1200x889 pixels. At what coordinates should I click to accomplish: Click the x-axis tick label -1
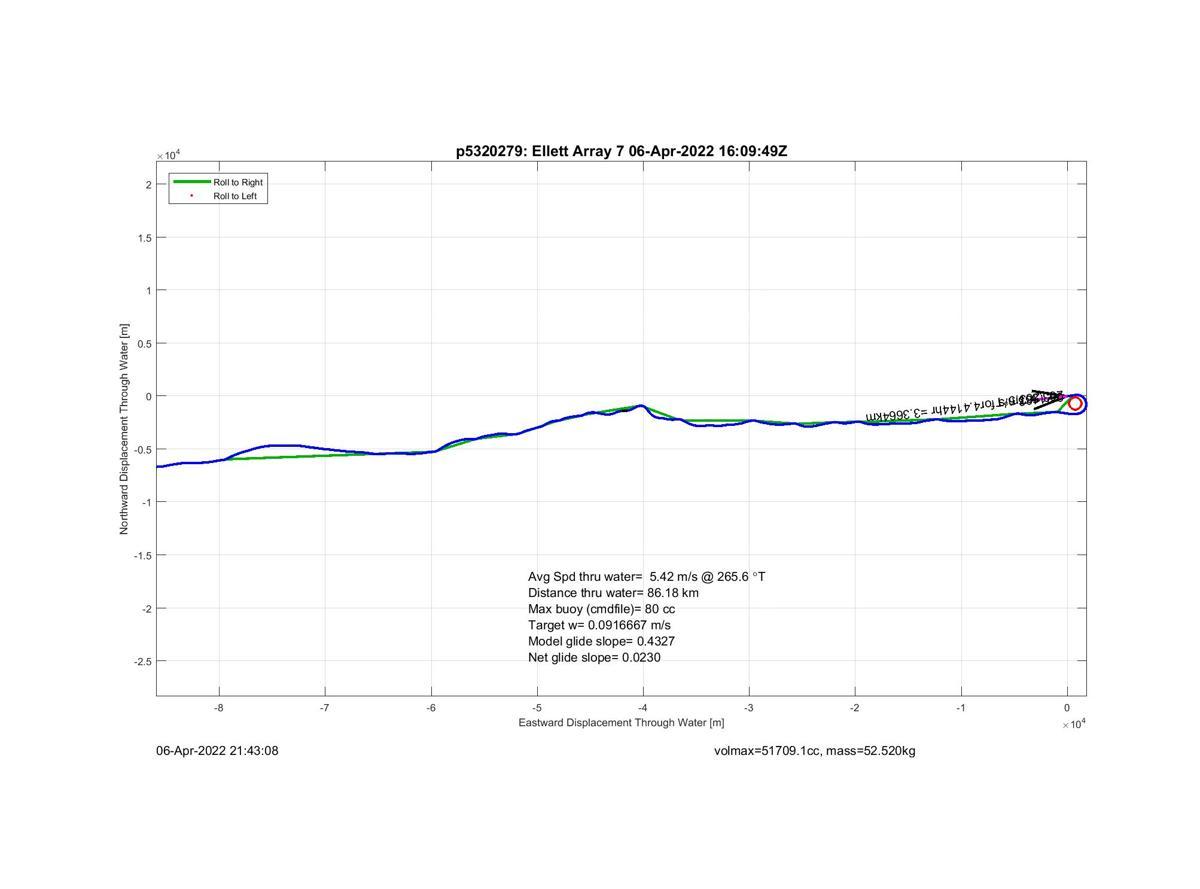click(x=961, y=708)
